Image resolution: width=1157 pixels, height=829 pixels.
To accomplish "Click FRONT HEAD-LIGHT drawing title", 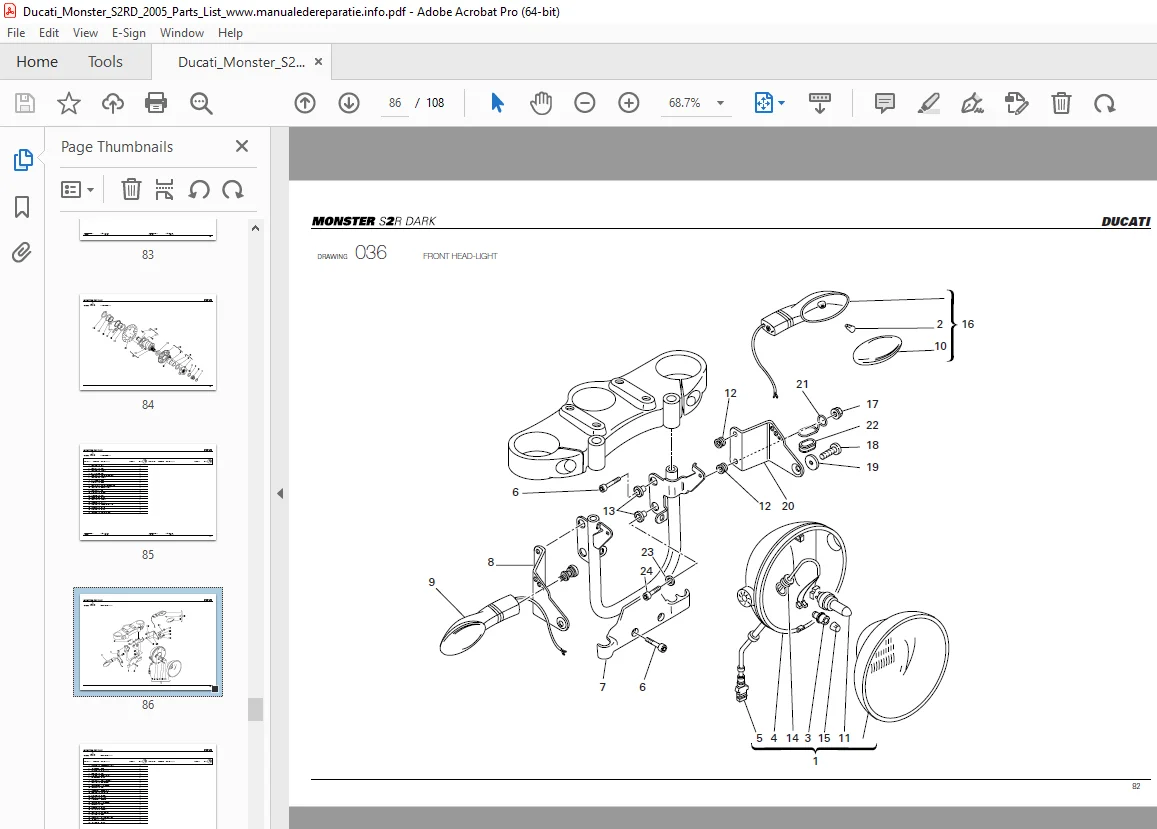I will [460, 256].
